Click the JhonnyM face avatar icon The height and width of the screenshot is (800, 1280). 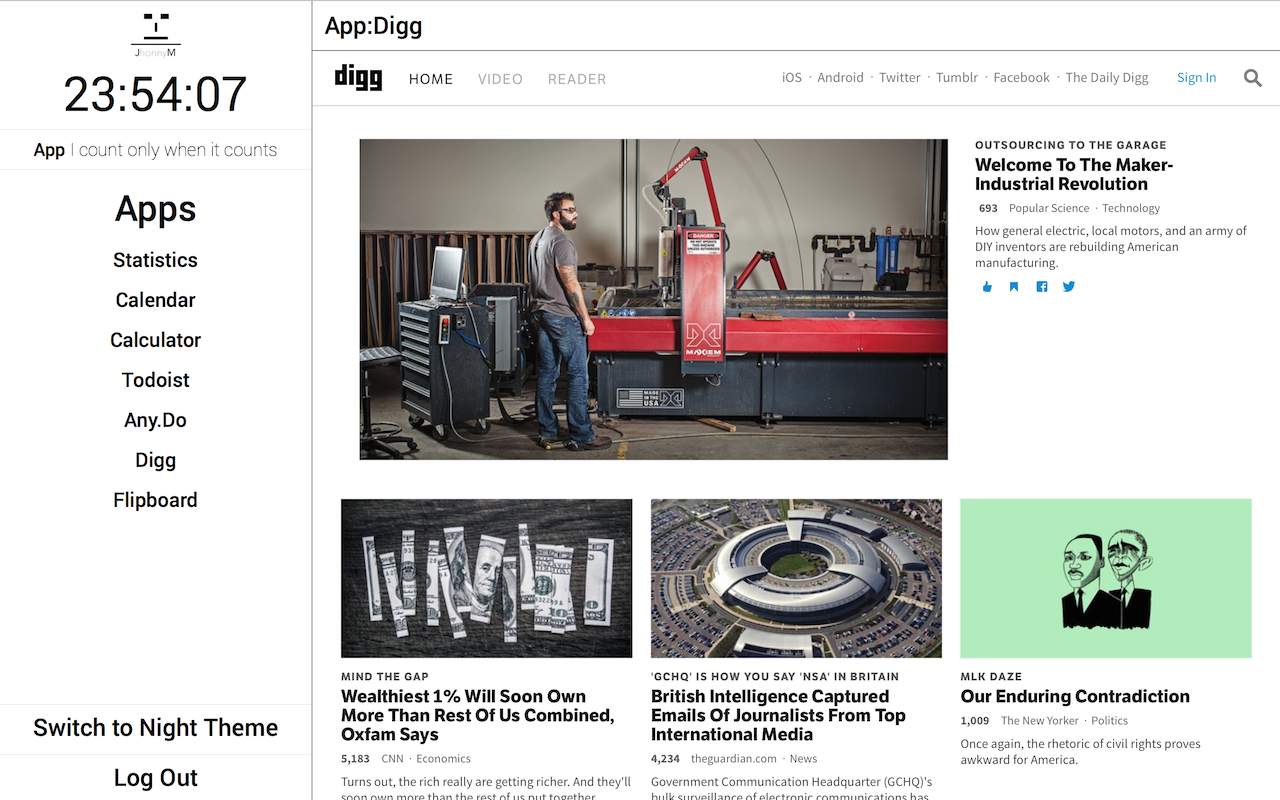(155, 31)
